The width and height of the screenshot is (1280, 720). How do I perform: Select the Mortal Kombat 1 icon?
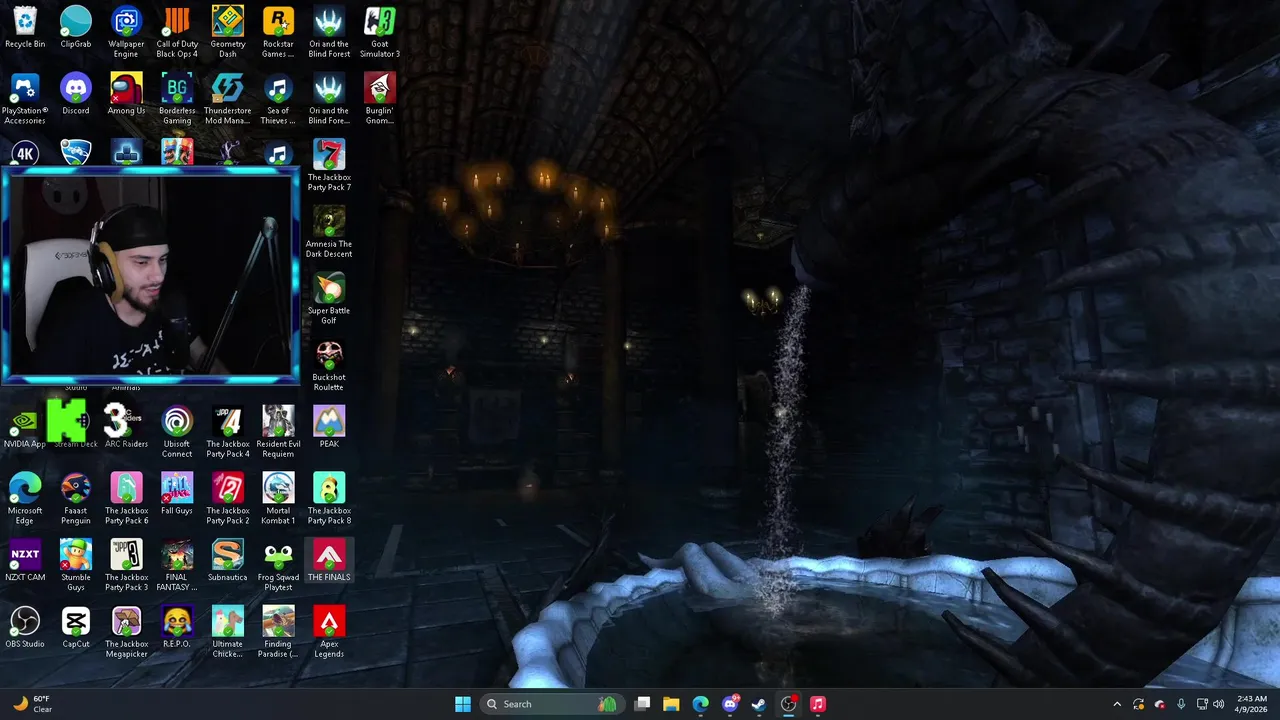[278, 499]
